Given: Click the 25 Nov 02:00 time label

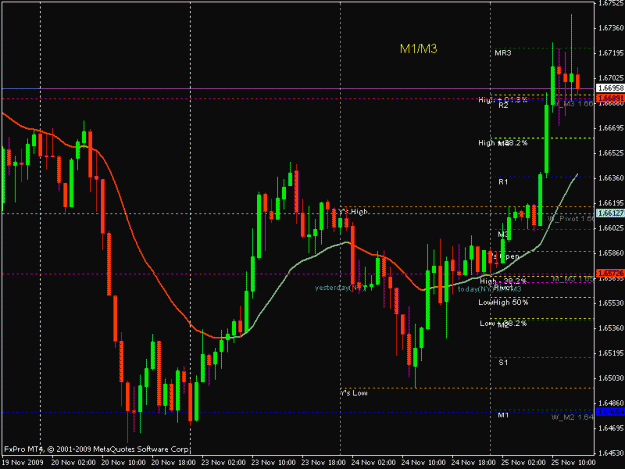Looking at the screenshot, I should (x=523, y=462).
